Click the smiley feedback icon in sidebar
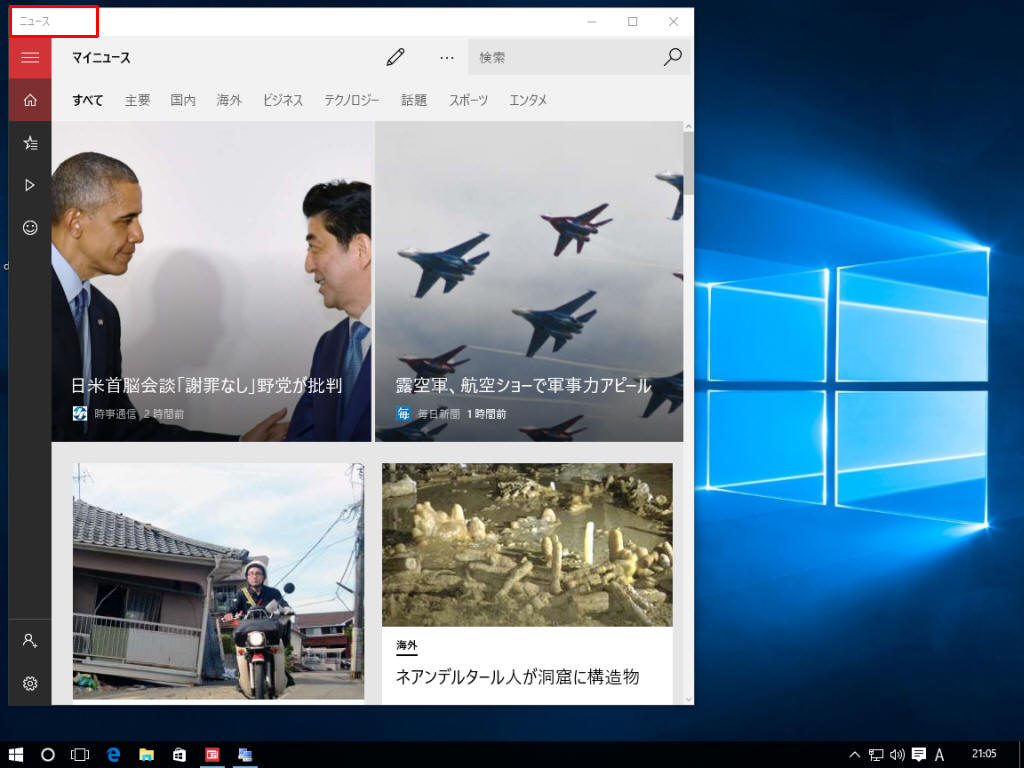The height and width of the screenshot is (768, 1024). pyautogui.click(x=30, y=227)
